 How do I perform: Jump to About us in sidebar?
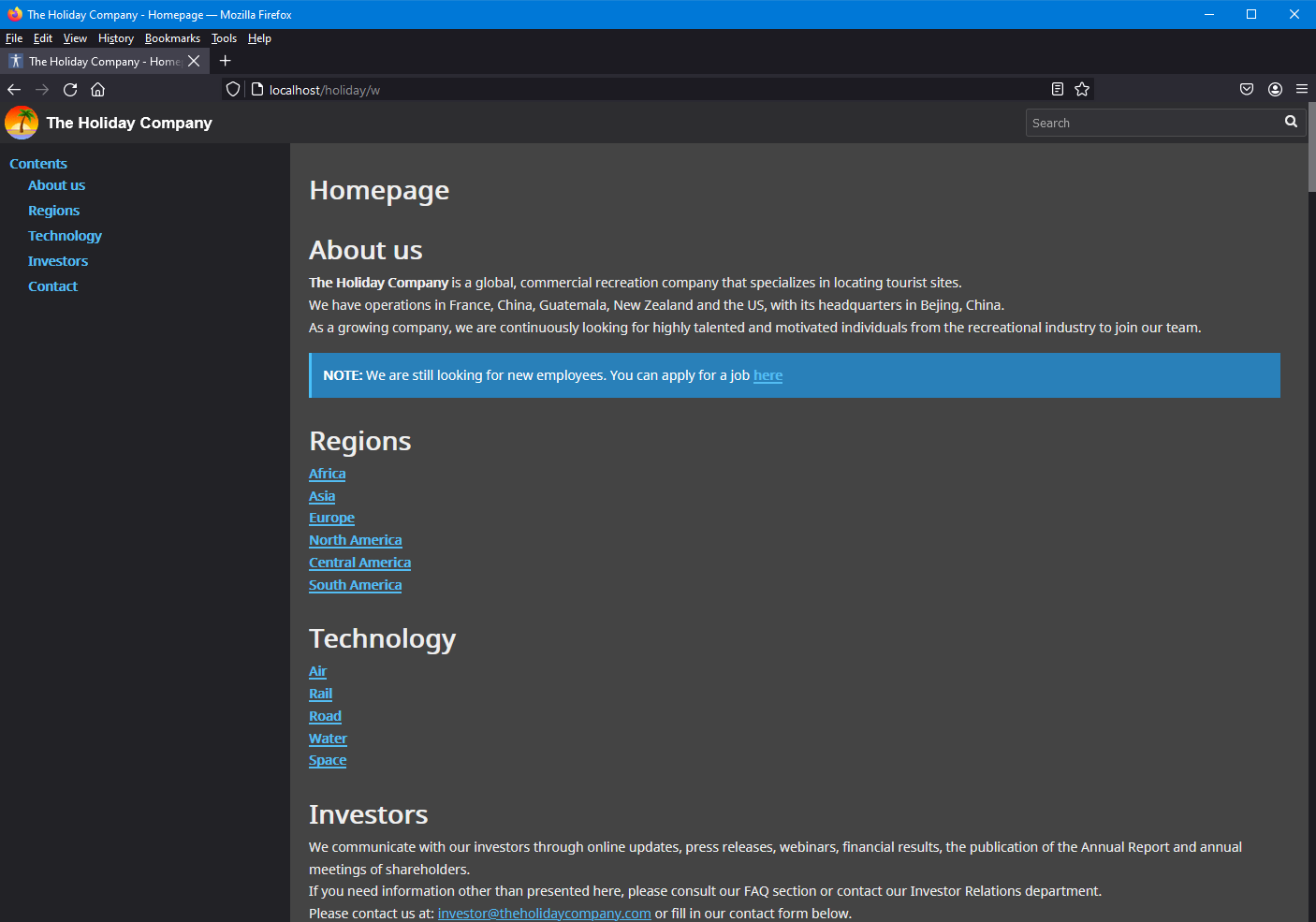click(x=56, y=185)
